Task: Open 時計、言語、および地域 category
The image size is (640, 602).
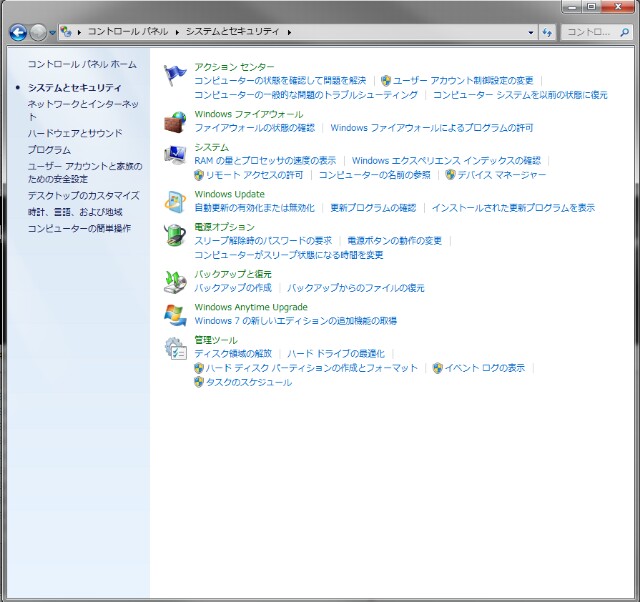Action: click(75, 212)
